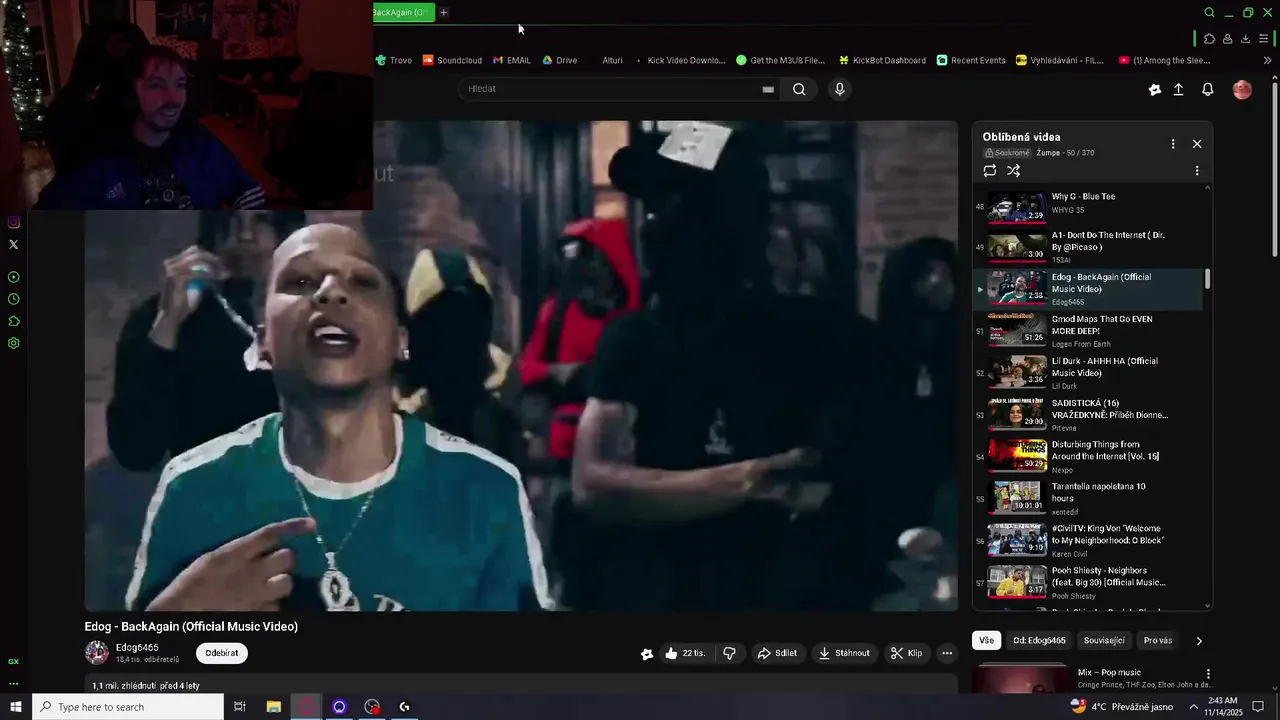1280x720 pixels.
Task: Open options for Mix – Pop music
Action: click(x=1208, y=674)
